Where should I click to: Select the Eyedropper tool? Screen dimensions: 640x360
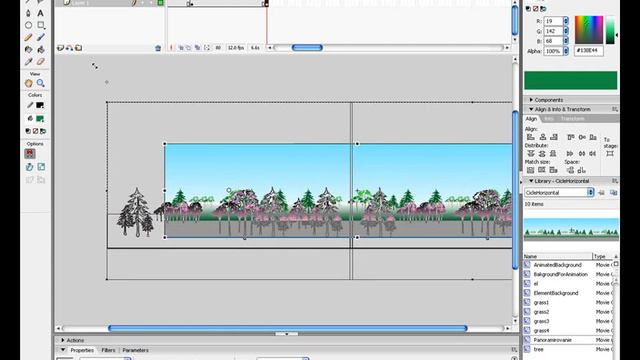28,62
